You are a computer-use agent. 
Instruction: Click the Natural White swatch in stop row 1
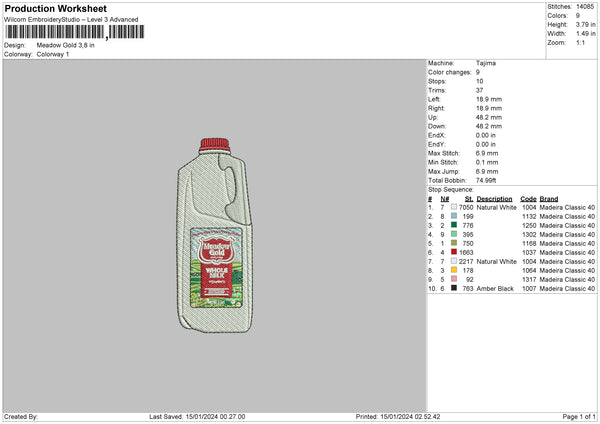pos(454,207)
